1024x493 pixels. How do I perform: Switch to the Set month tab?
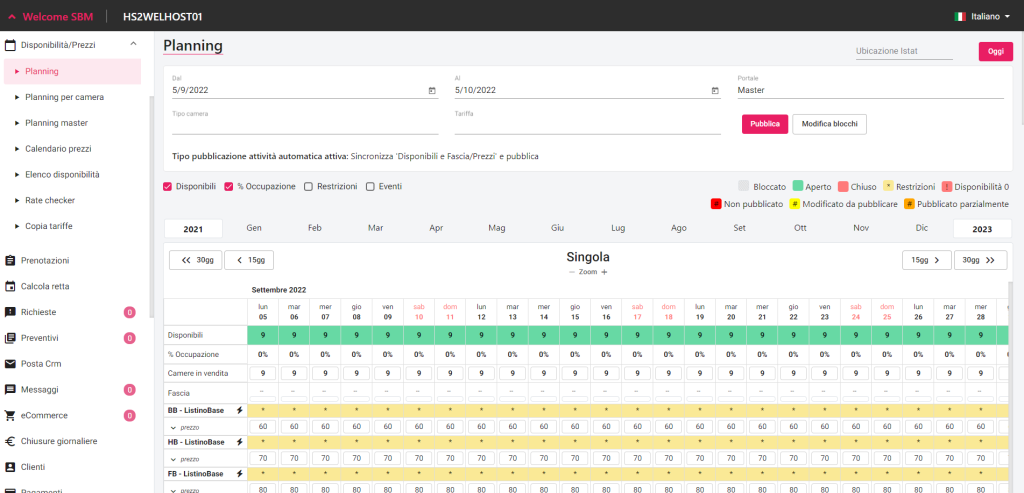tap(739, 229)
